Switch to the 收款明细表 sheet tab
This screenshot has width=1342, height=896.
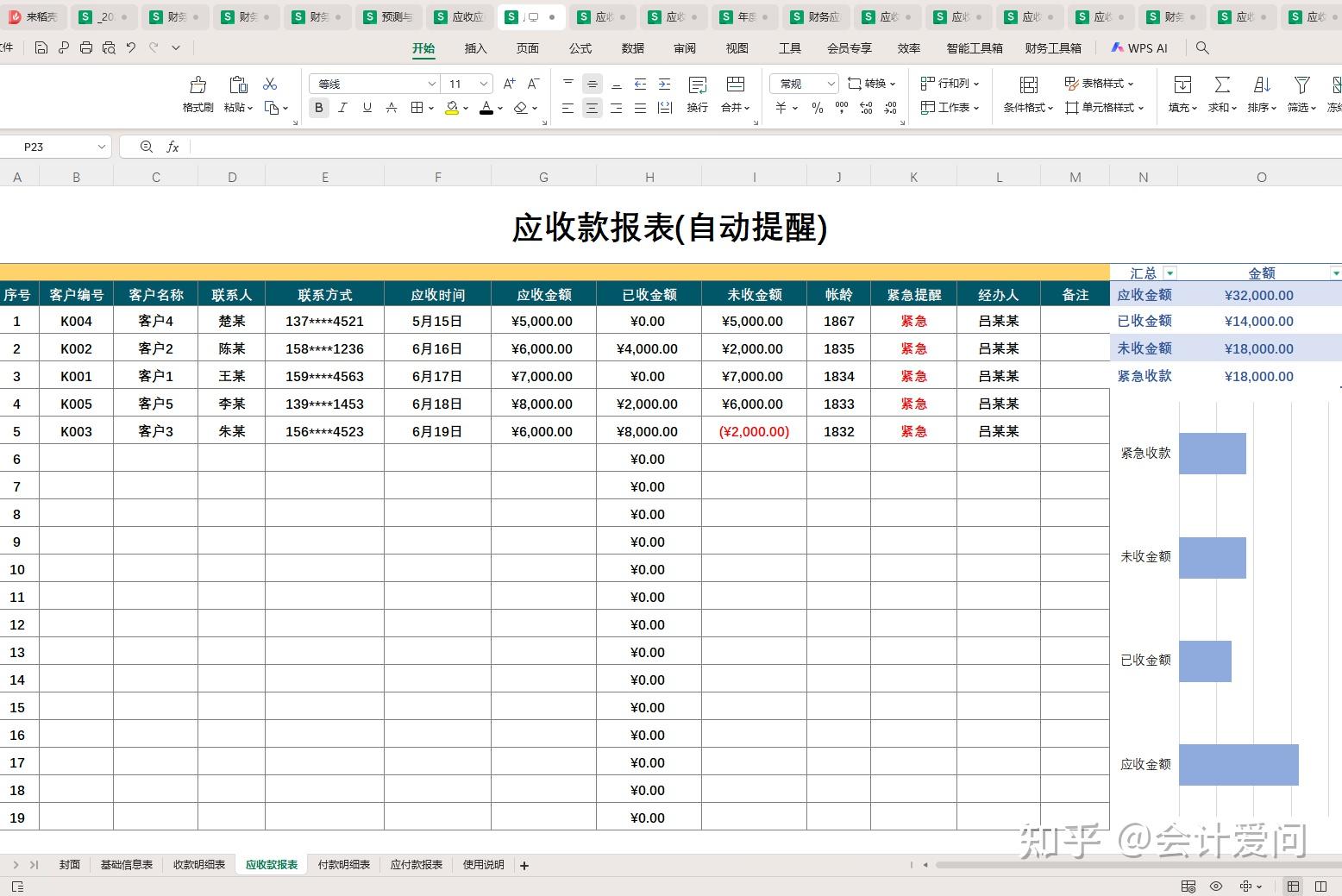click(199, 865)
